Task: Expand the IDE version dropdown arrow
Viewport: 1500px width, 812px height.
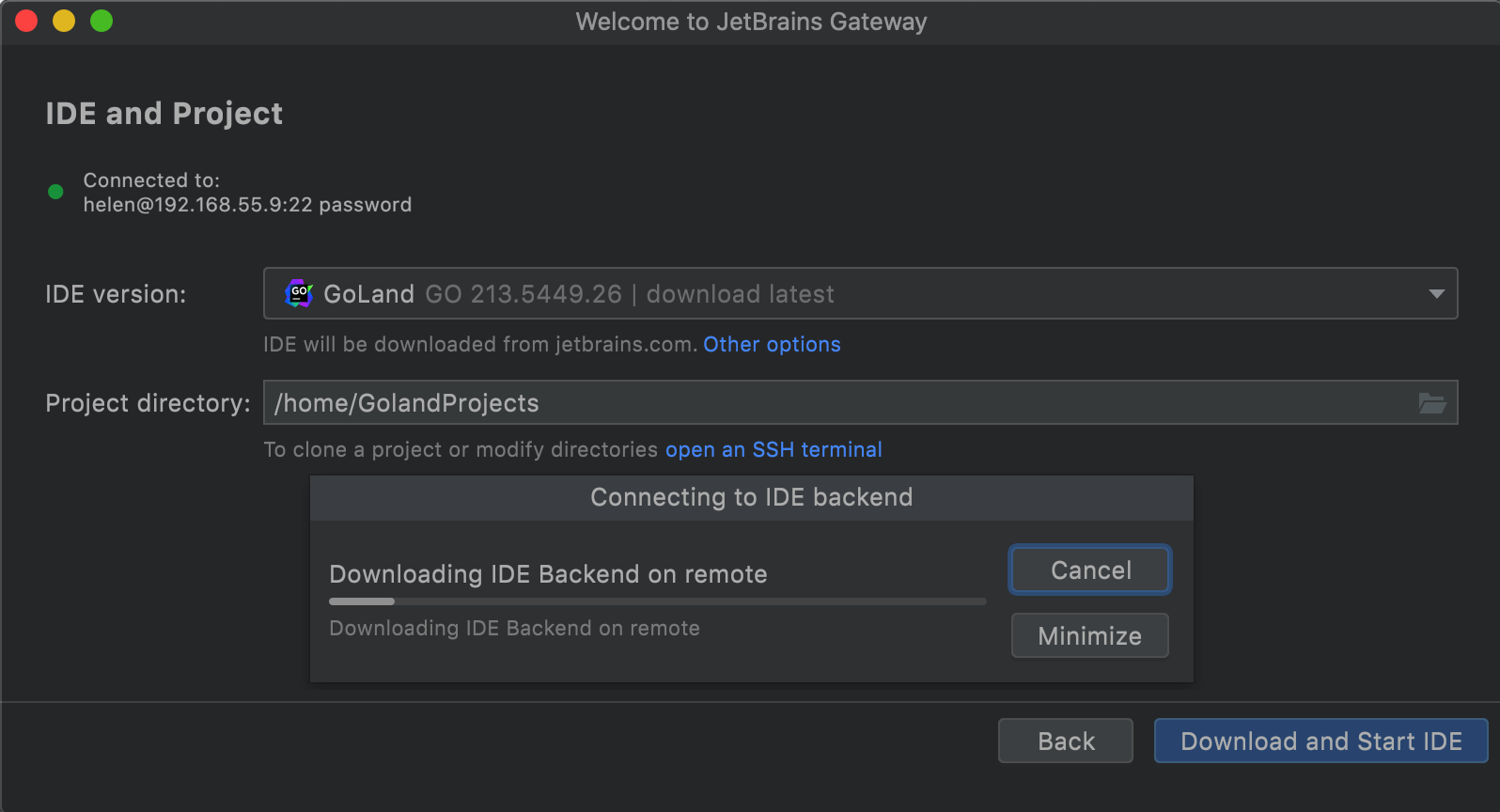Action: coord(1436,294)
